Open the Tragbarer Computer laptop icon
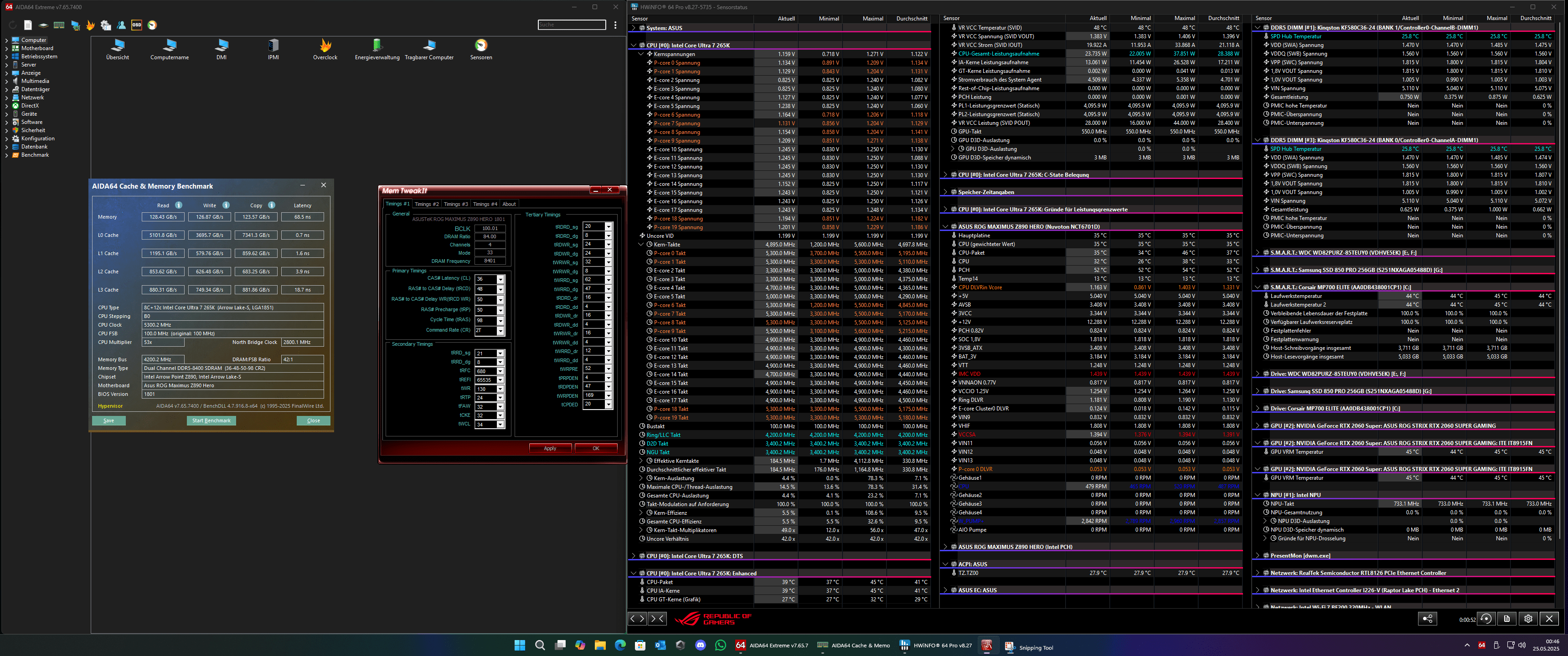 (x=429, y=49)
